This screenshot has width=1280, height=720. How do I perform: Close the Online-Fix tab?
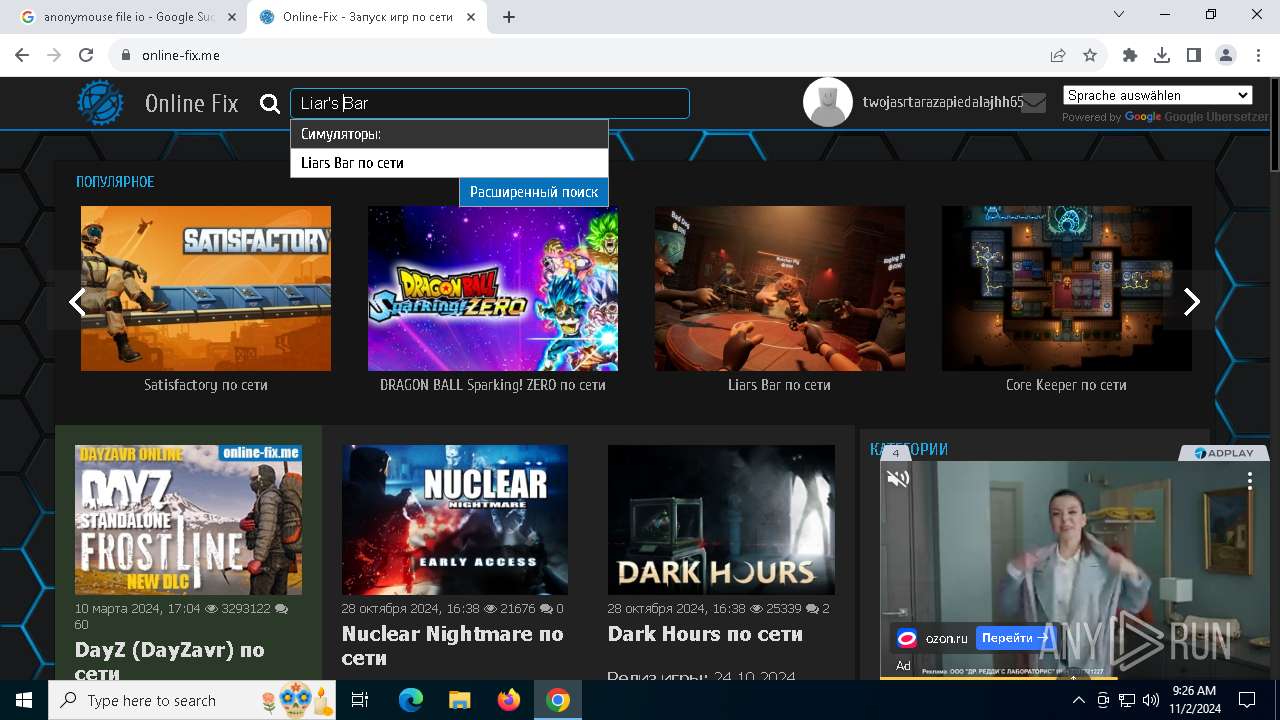click(x=471, y=17)
